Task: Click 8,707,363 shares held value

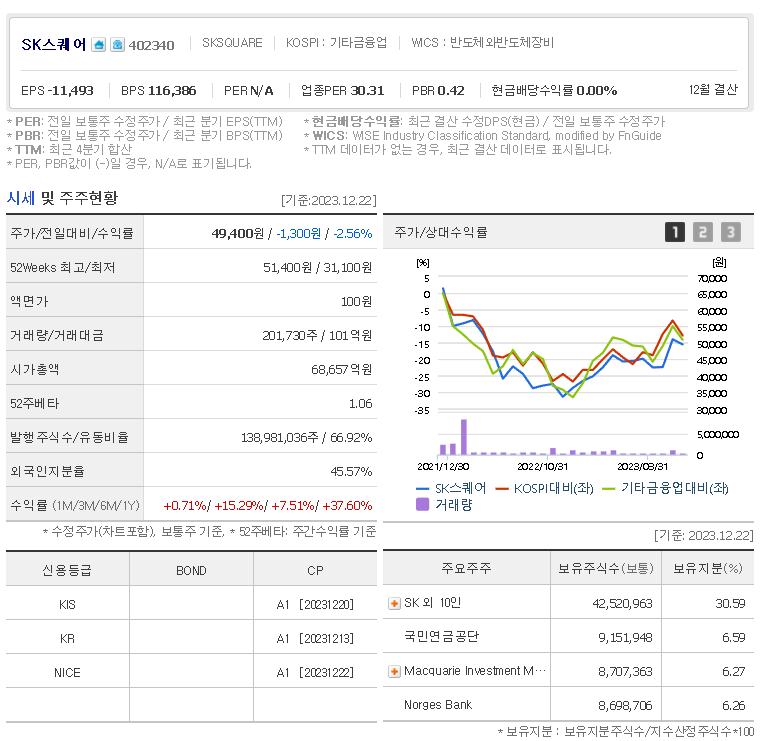Action: [625, 672]
